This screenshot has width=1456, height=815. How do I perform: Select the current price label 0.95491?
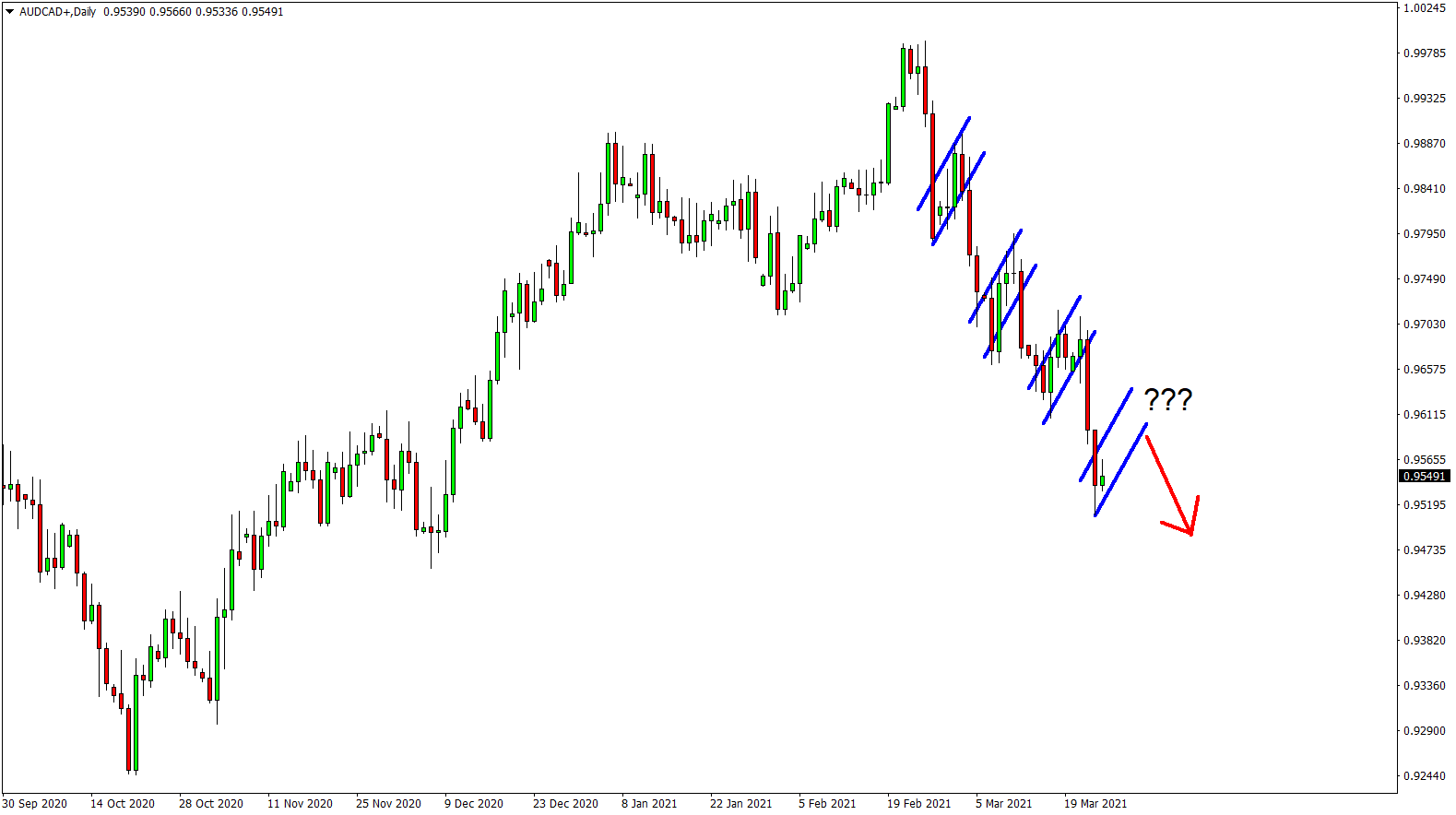click(x=1425, y=477)
